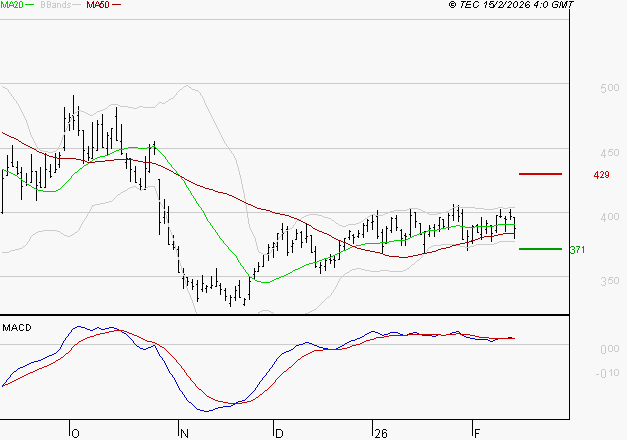The image size is (627, 440).
Task: Click the 350 price axis label
Action: (609, 281)
